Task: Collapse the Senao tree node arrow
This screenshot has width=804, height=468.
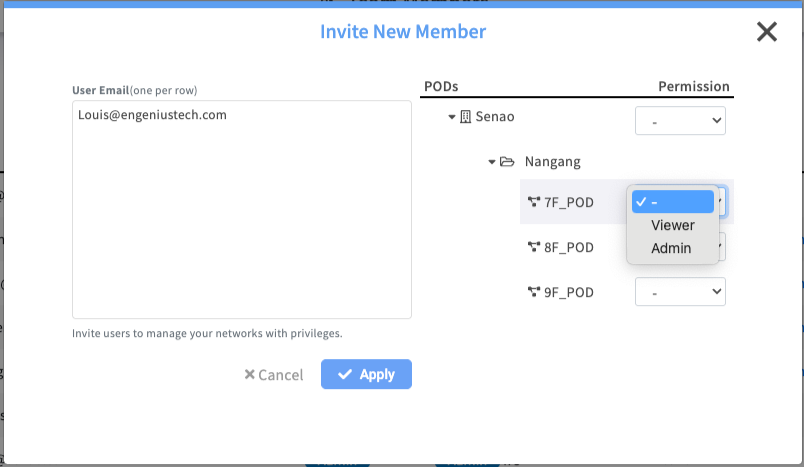Action: [452, 117]
